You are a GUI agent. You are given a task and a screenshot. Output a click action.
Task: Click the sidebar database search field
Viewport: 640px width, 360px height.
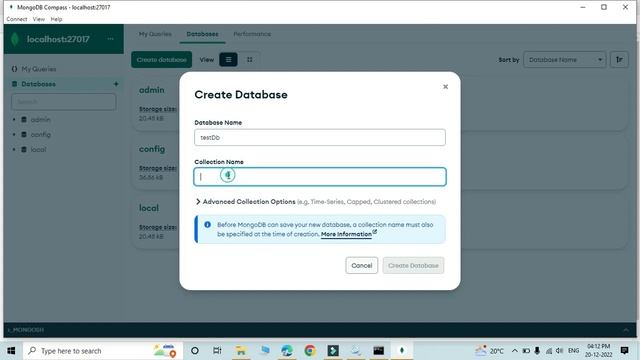(x=64, y=102)
